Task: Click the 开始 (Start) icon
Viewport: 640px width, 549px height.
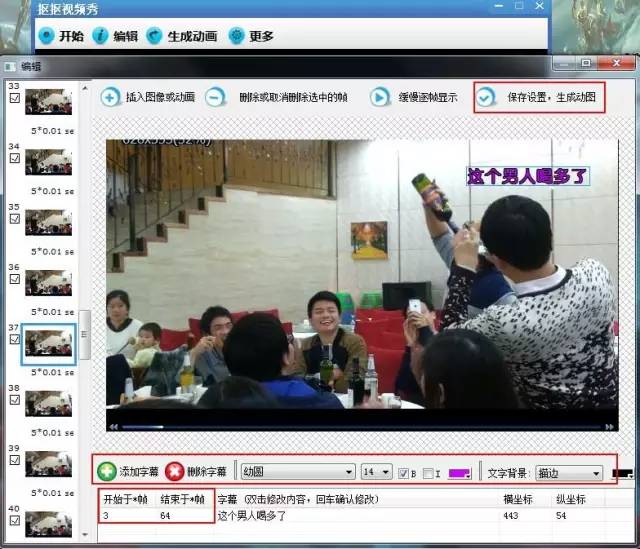Action: 46,36
